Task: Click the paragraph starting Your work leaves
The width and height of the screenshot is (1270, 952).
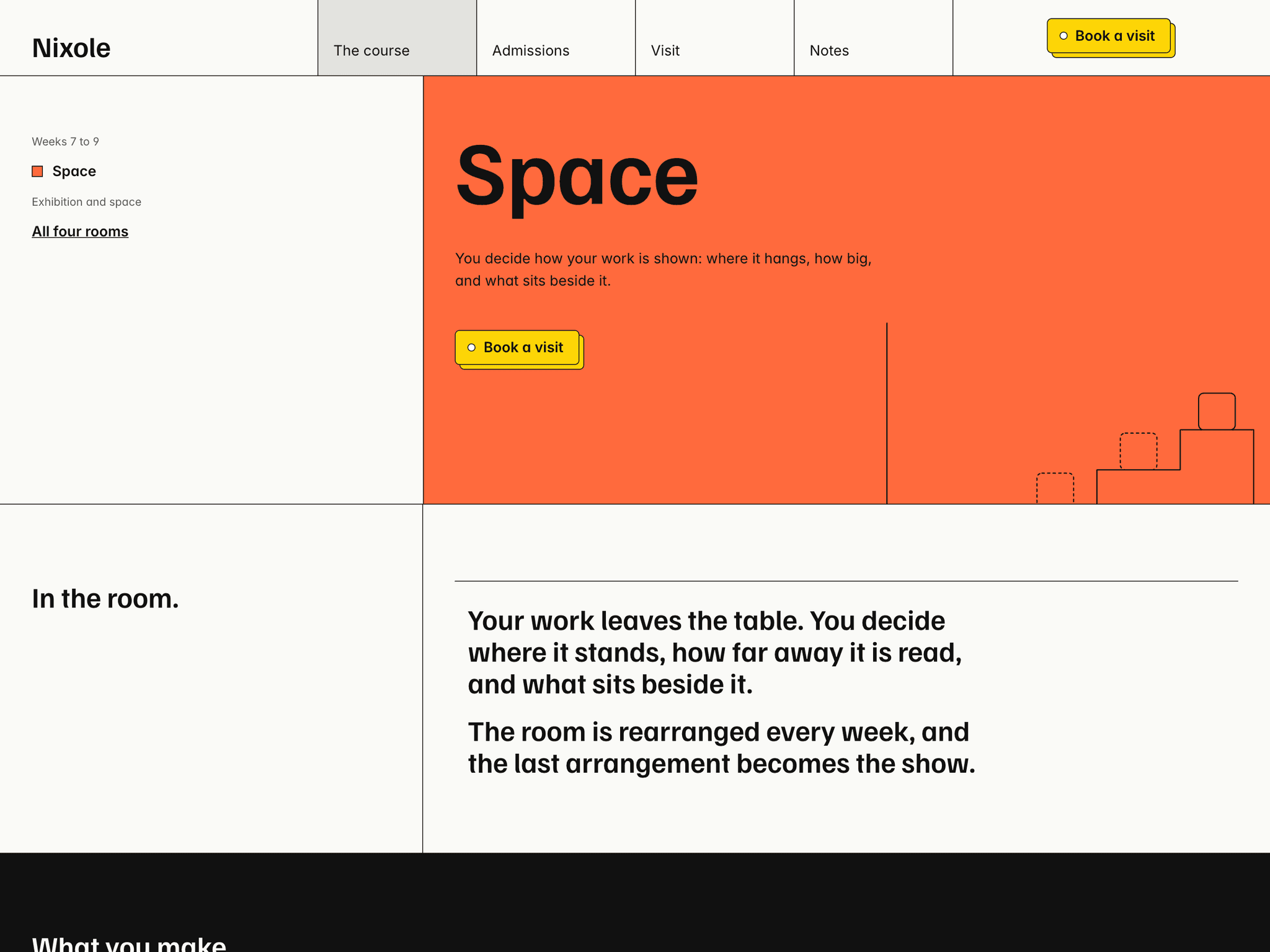Action: [715, 653]
